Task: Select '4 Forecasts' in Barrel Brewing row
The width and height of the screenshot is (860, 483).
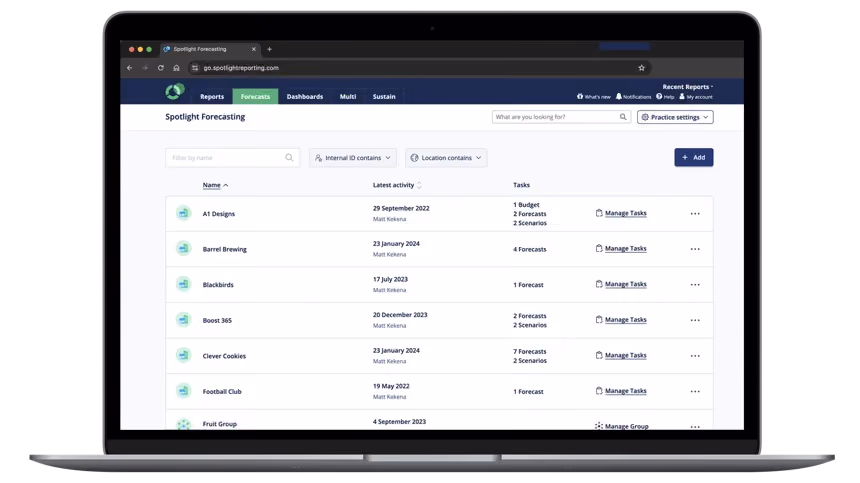Action: tap(530, 249)
